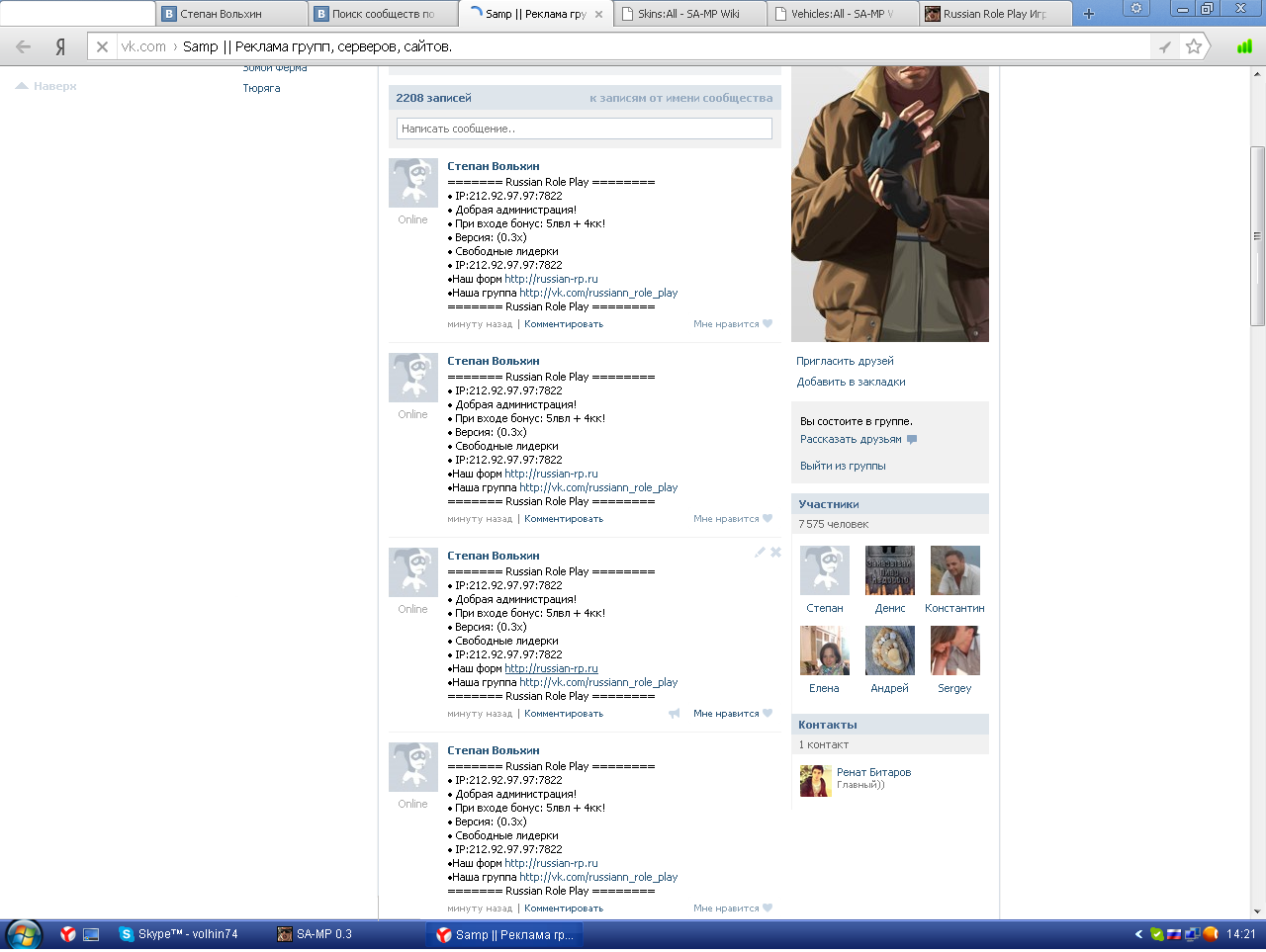The image size is (1266, 952).
Task: Click the taskbar clock 14:21
Action: [x=1241, y=934]
